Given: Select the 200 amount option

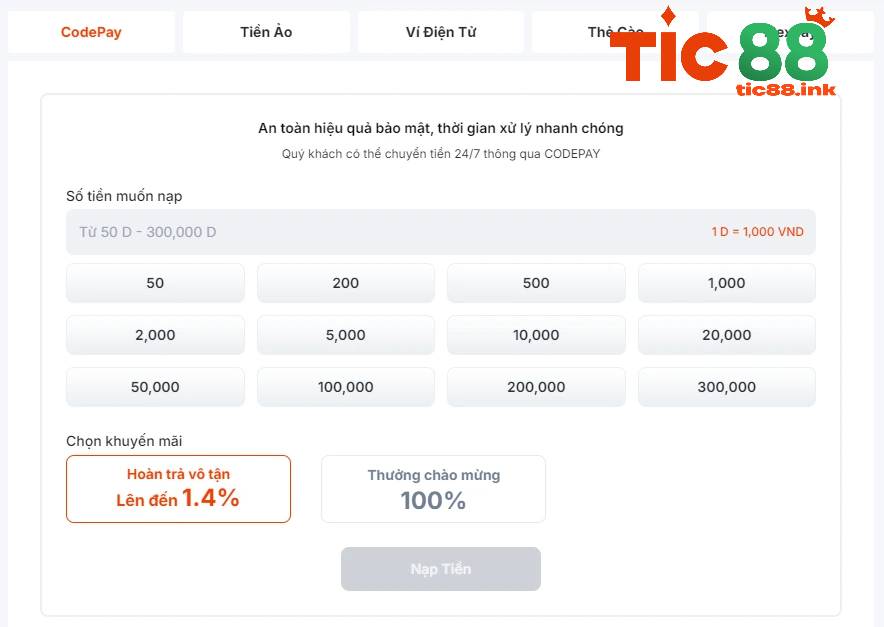Looking at the screenshot, I should pos(345,282).
